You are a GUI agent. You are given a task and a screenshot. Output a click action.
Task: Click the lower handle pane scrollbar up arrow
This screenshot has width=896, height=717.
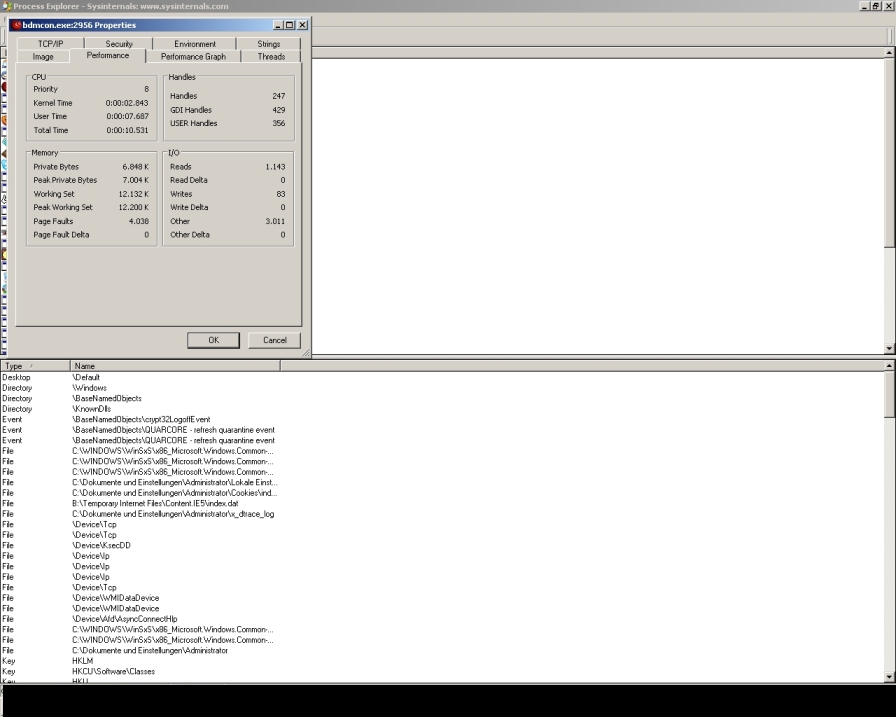pyautogui.click(x=889, y=365)
